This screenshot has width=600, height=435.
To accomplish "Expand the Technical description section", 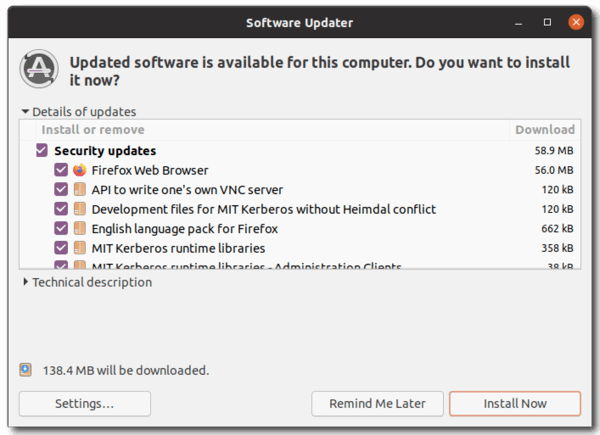I will pyautogui.click(x=25, y=282).
